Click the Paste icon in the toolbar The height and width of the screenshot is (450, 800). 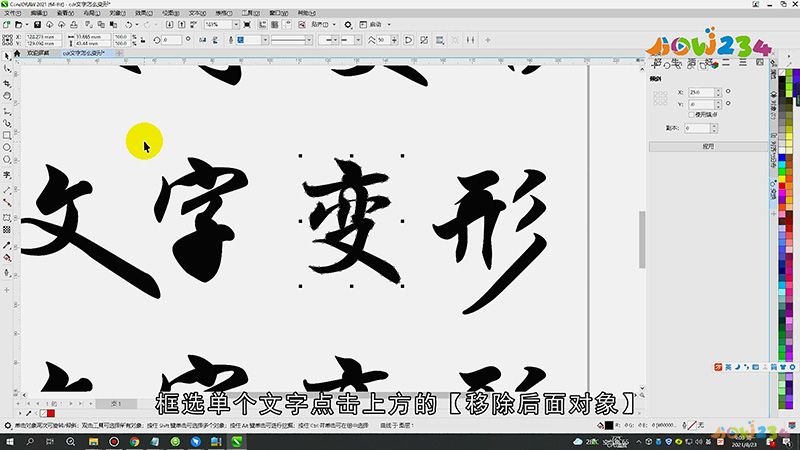pyautogui.click(x=113, y=24)
